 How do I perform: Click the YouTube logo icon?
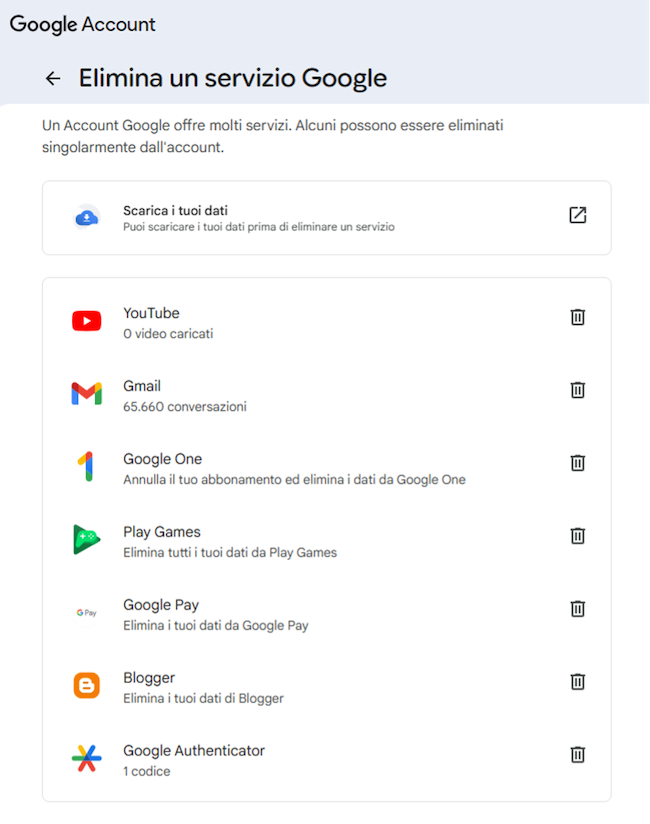click(x=87, y=321)
